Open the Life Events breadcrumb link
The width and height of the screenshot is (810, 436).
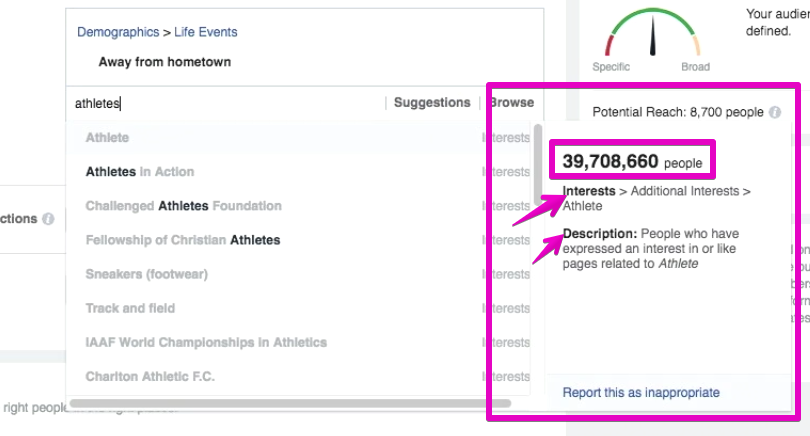coord(206,32)
